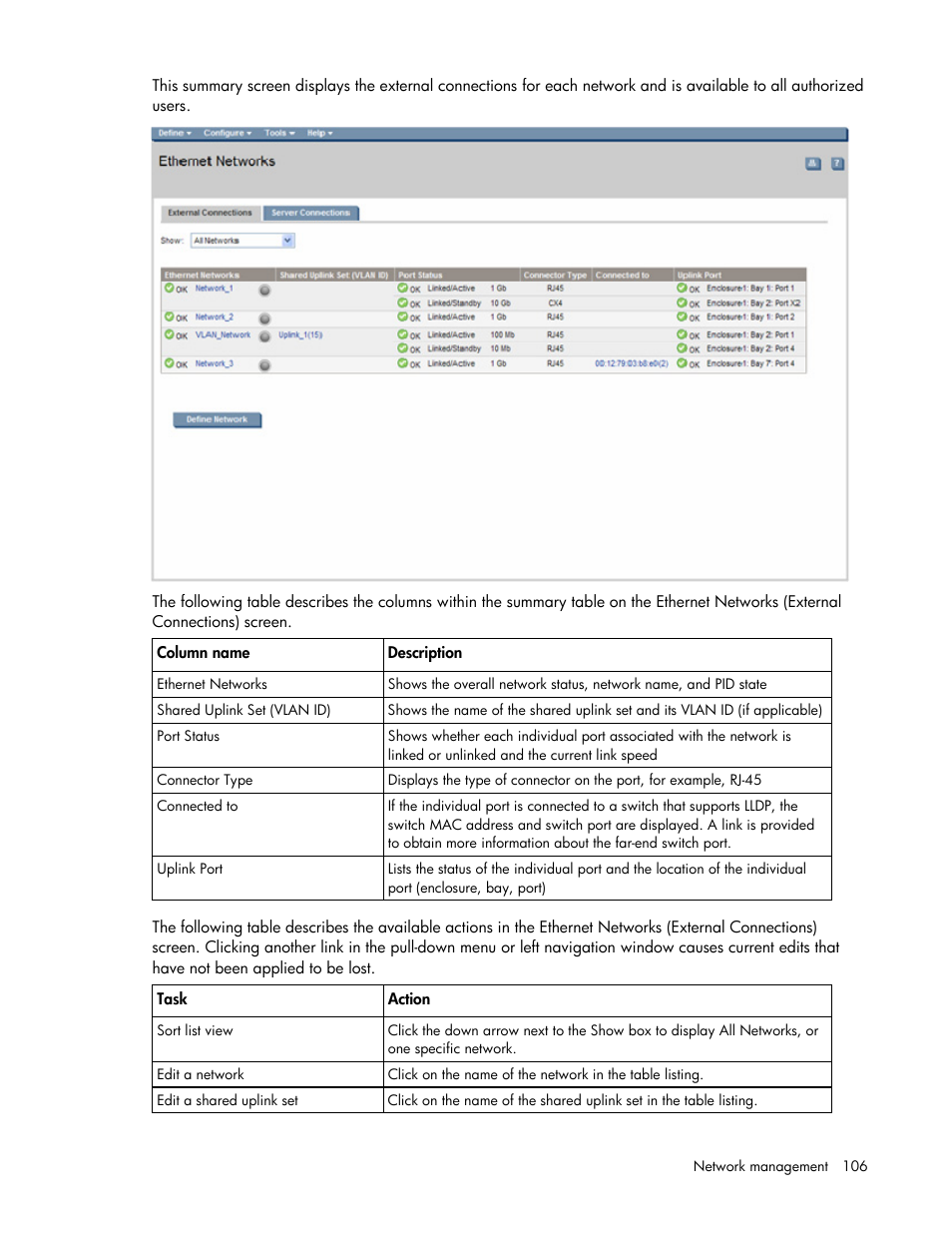Screen dimensions: 952x1233
Task: Click uplink OK icon for Bay 1: Port 2
Action: click(x=682, y=317)
